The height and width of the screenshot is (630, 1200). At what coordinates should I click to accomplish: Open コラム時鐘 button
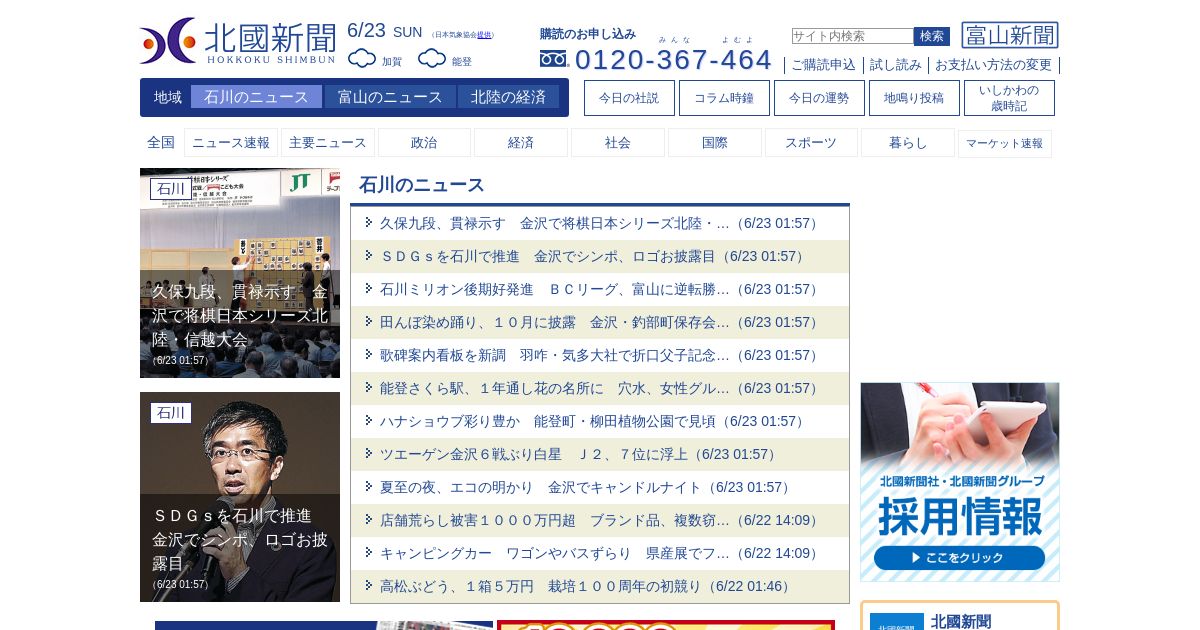pos(724,98)
